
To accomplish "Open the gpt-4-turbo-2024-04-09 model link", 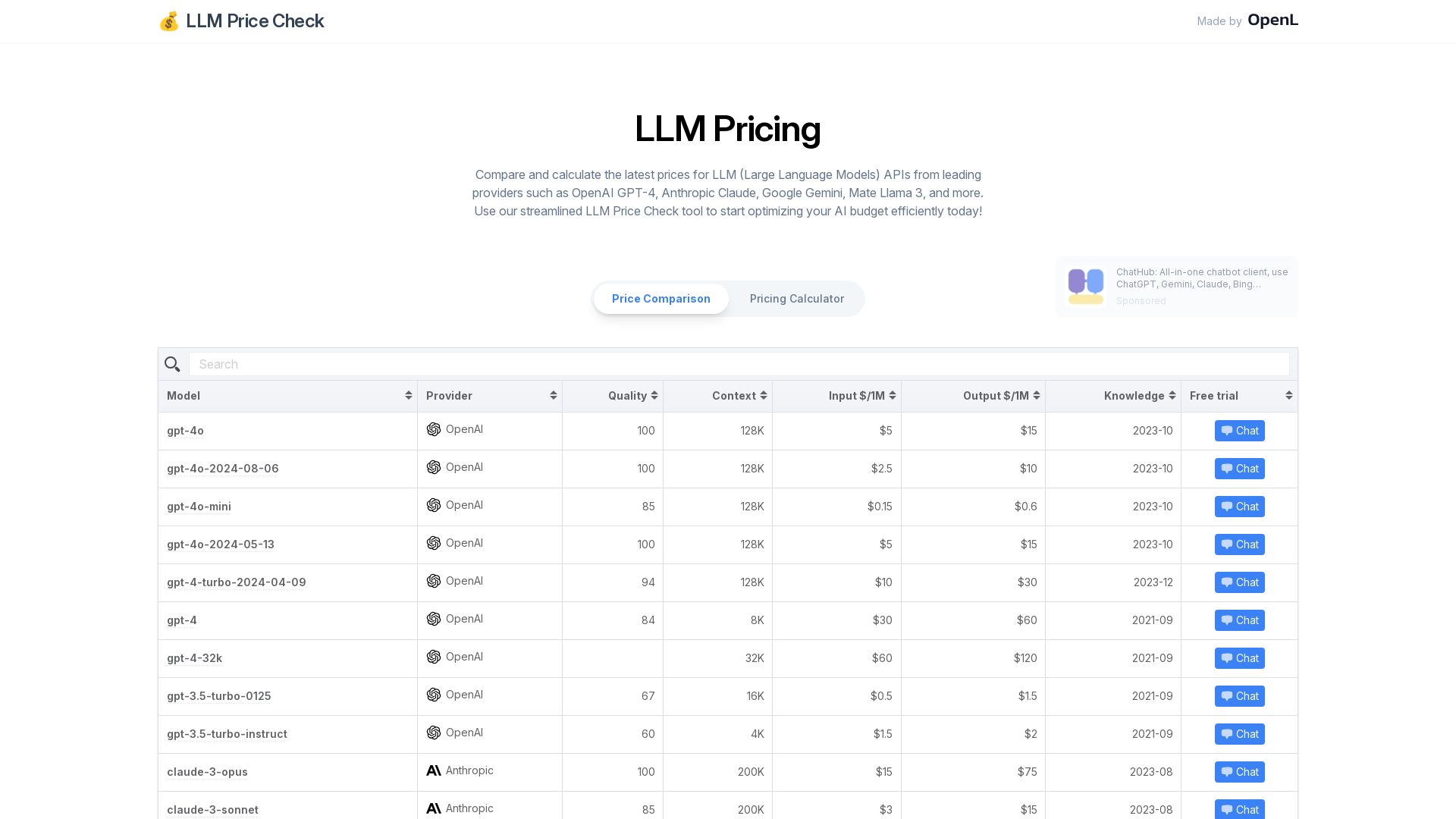I will pyautogui.click(x=237, y=582).
